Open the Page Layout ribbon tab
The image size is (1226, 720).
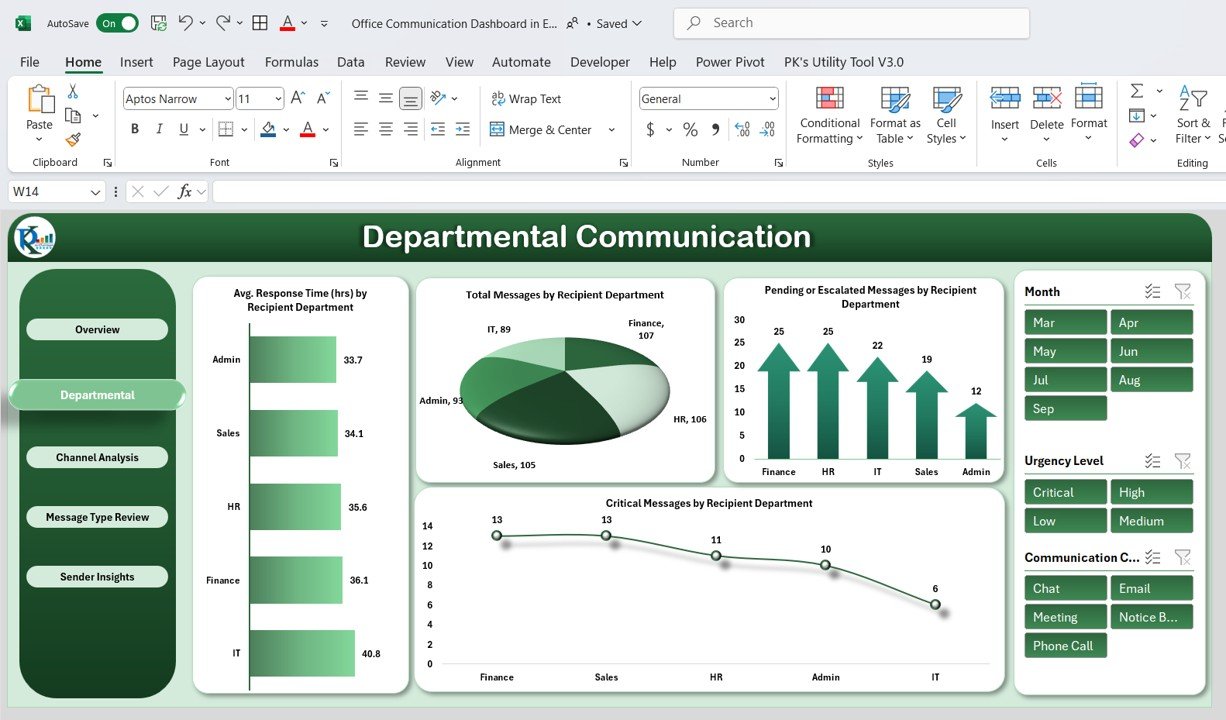(208, 62)
